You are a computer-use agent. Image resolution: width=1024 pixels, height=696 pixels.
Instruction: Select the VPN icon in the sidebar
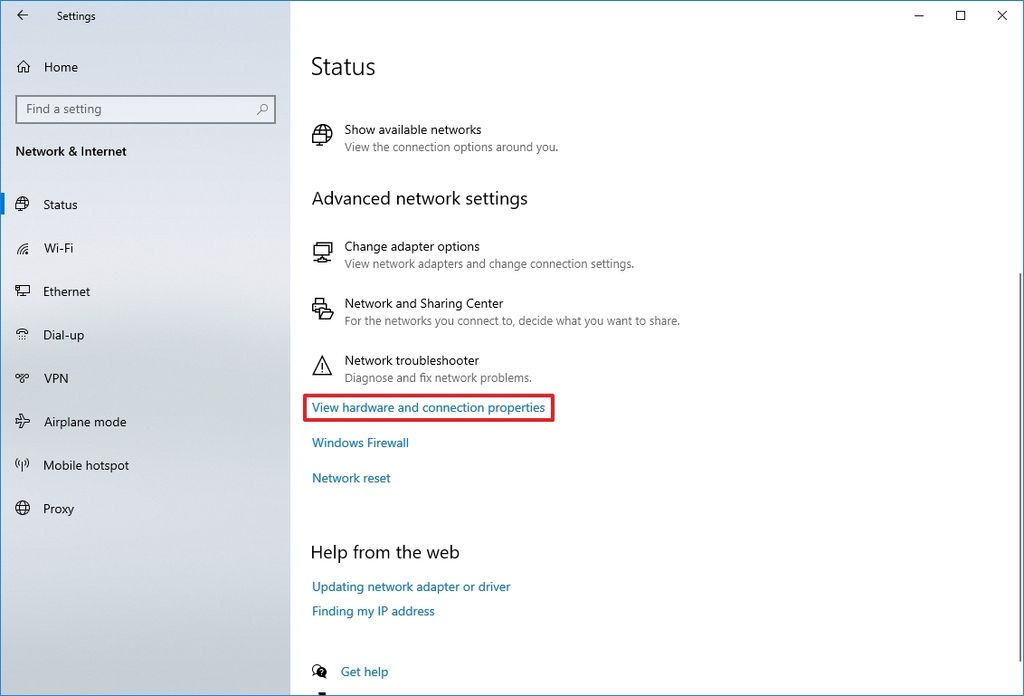22,378
